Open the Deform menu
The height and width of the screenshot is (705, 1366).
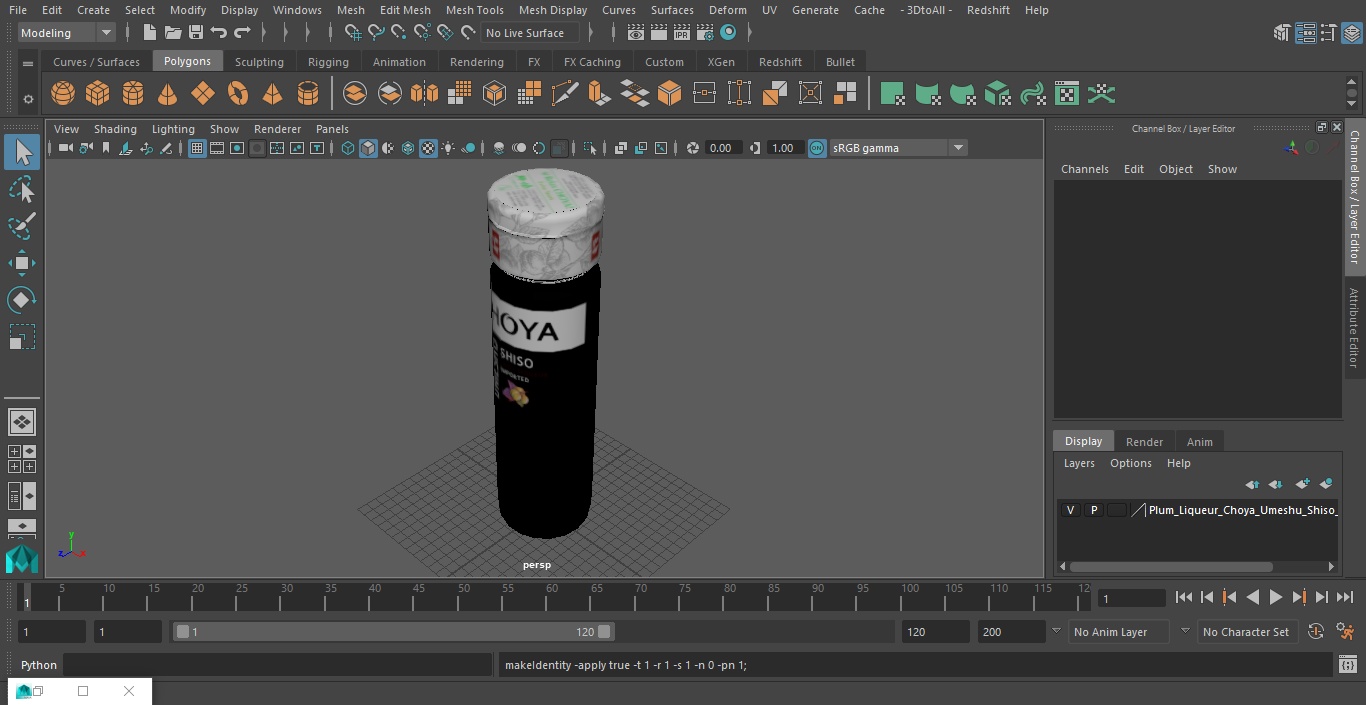727,10
